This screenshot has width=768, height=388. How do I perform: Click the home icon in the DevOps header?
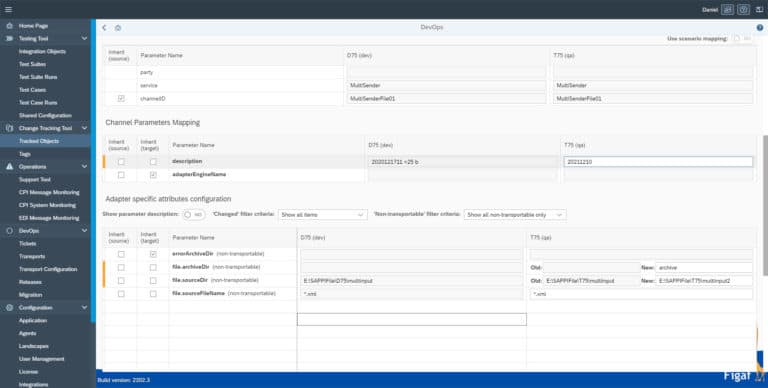pyautogui.click(x=118, y=28)
